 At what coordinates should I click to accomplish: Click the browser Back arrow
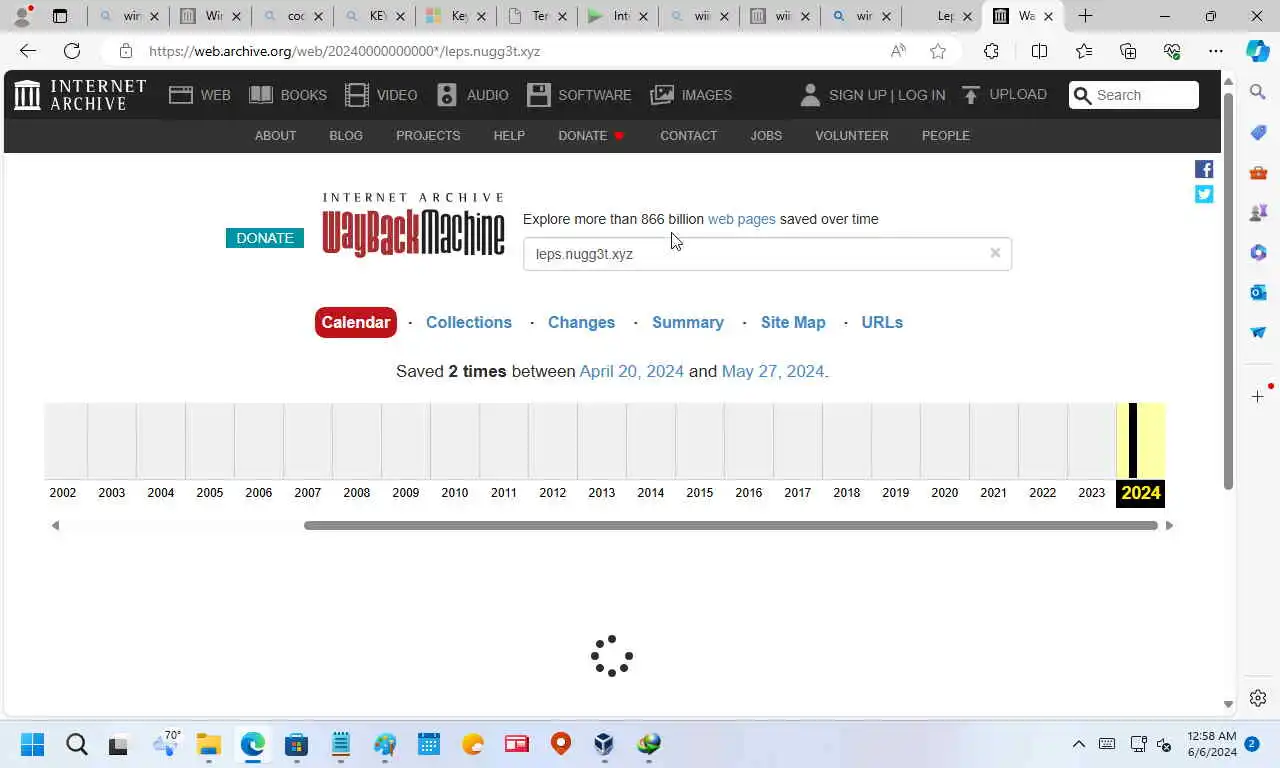27,51
